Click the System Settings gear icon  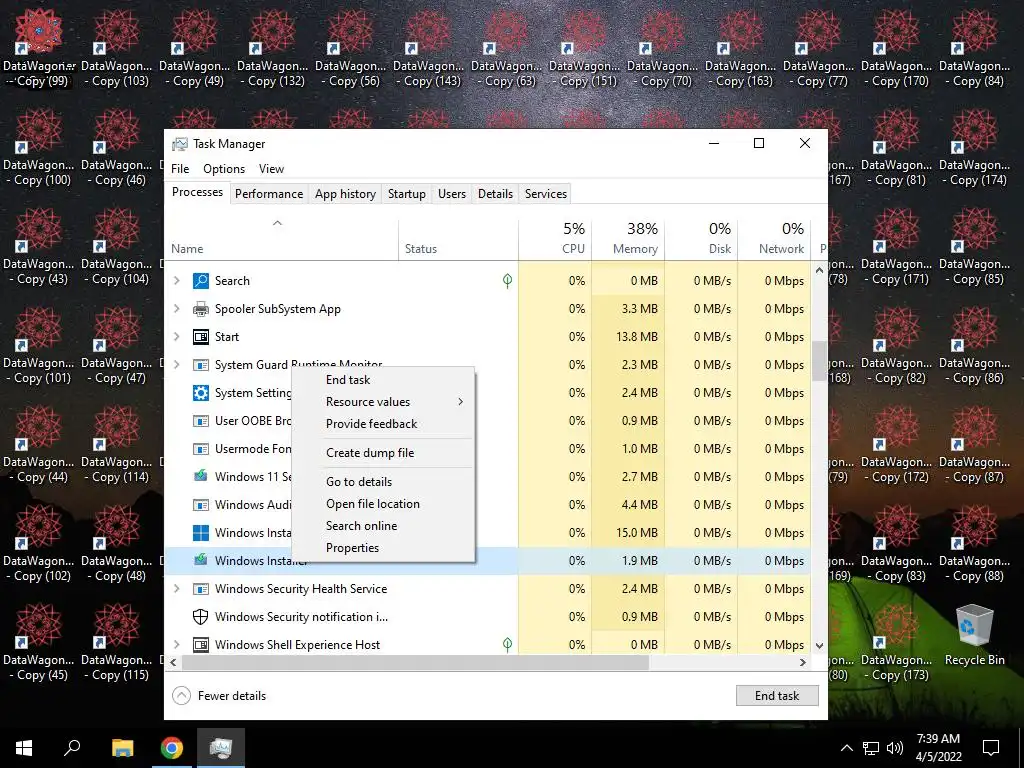click(200, 392)
